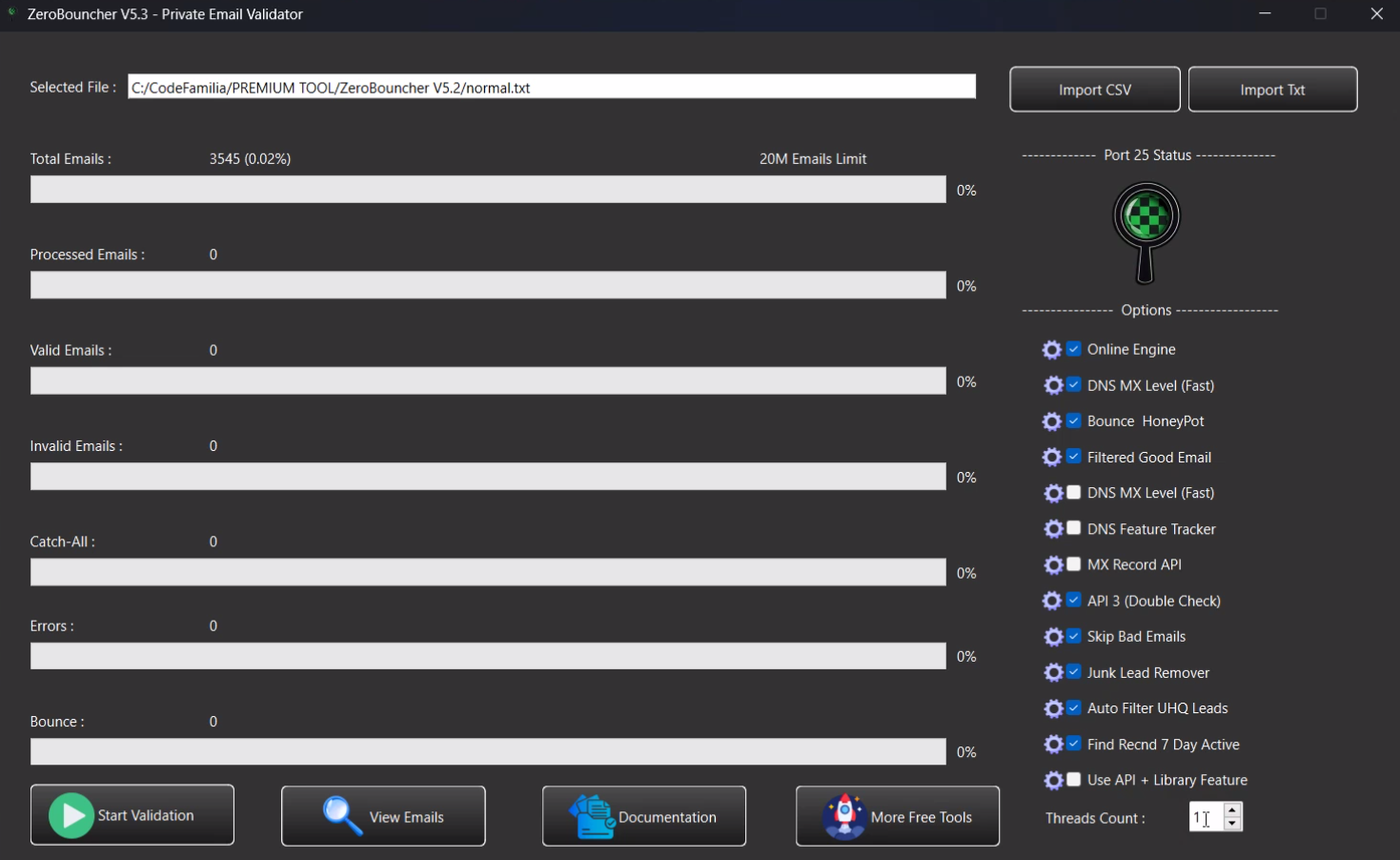
Task: Uncheck Filtered Good Email
Action: coord(1074,457)
